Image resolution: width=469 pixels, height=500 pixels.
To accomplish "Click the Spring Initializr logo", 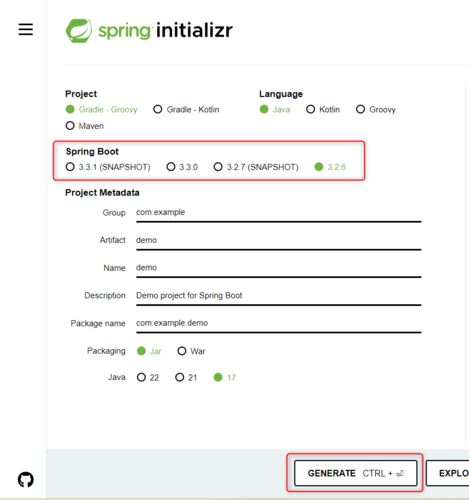I will (x=149, y=31).
